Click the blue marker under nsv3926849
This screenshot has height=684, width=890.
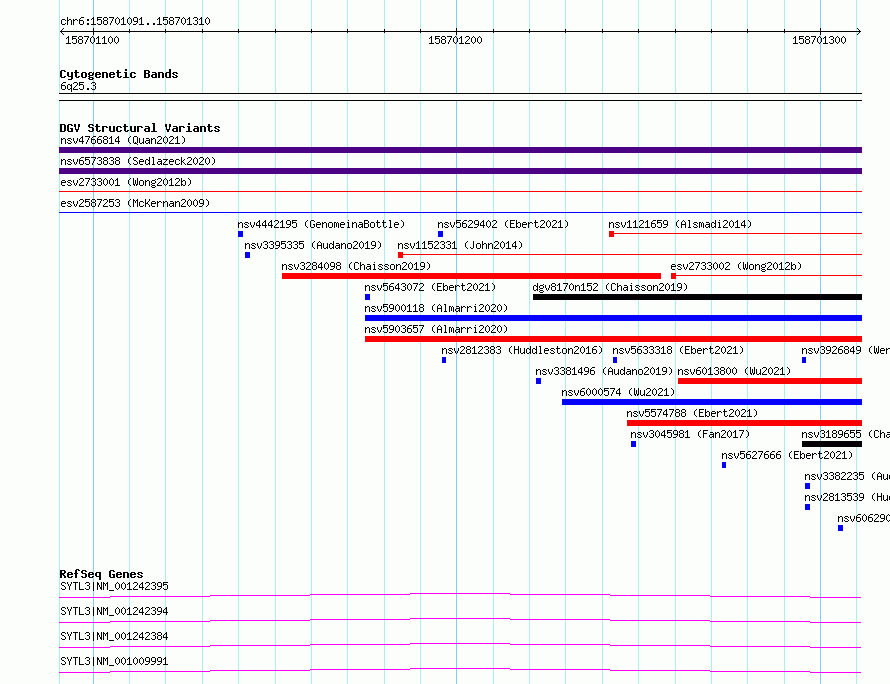(804, 360)
